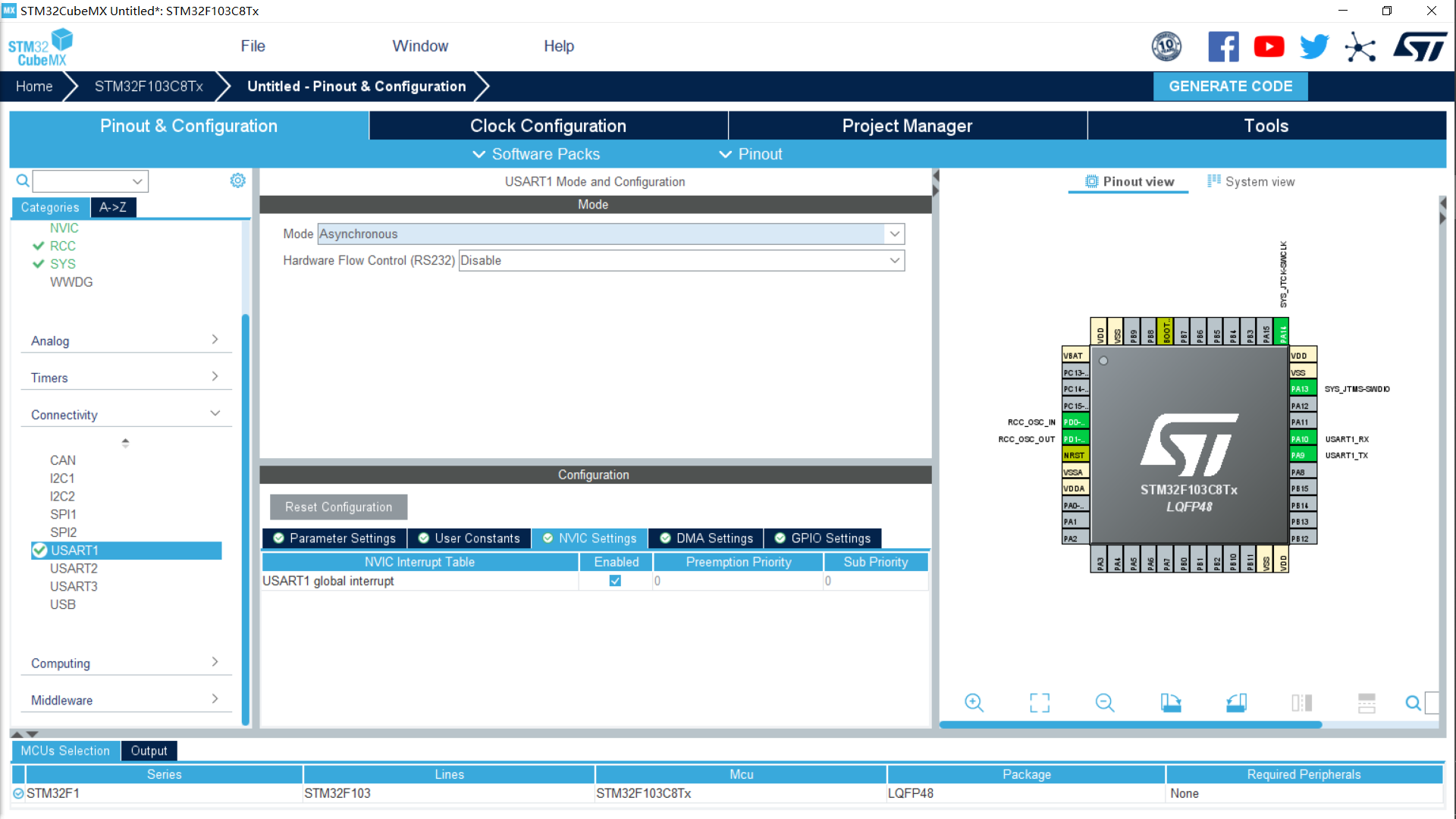Switch to System view

(x=1251, y=182)
